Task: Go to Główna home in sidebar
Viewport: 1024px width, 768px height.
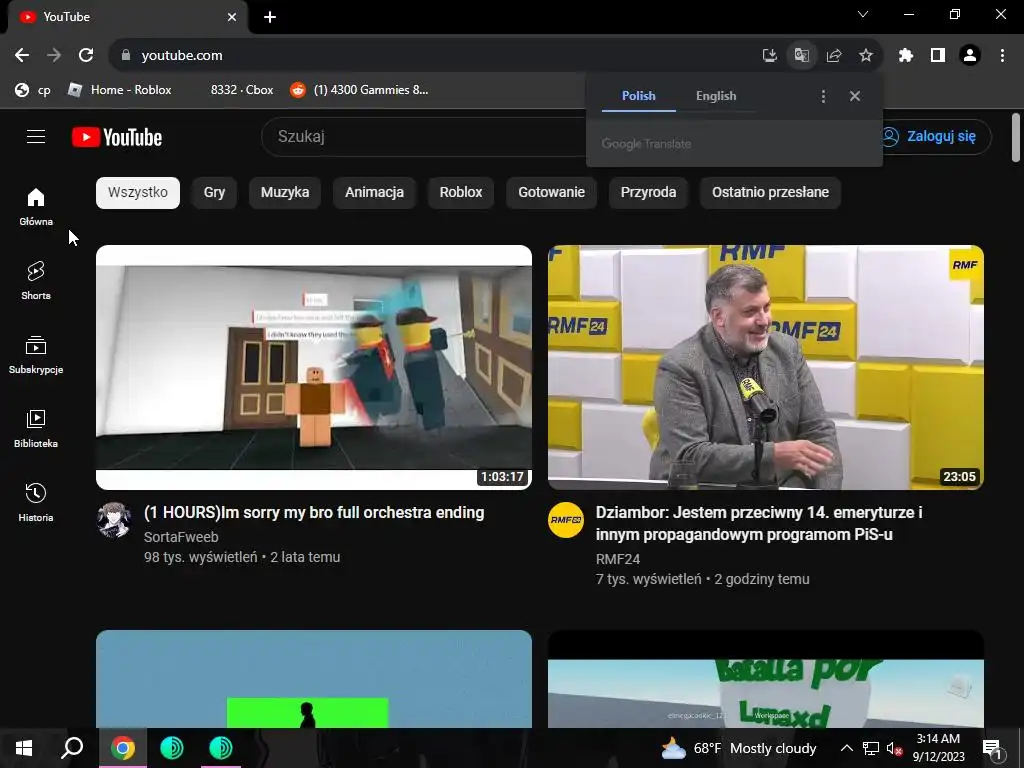Action: pos(36,207)
